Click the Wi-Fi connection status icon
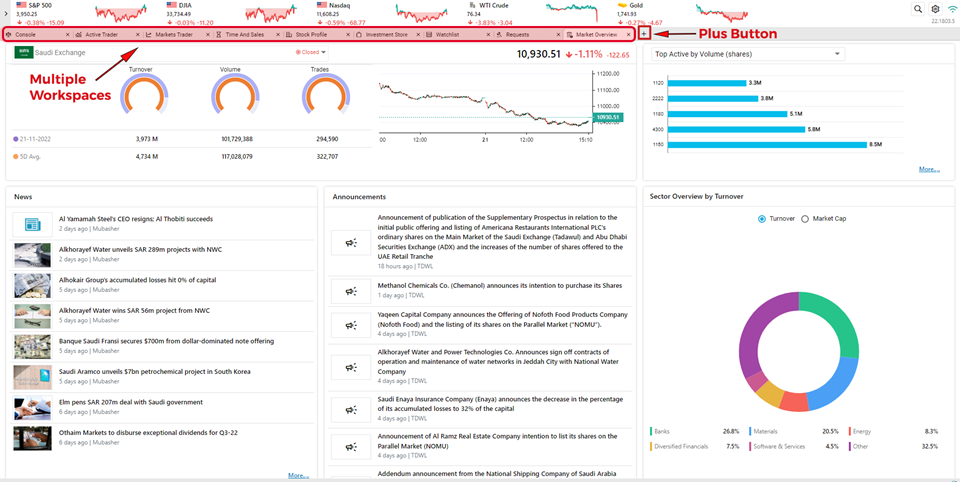The height and width of the screenshot is (482, 960). (x=952, y=9)
